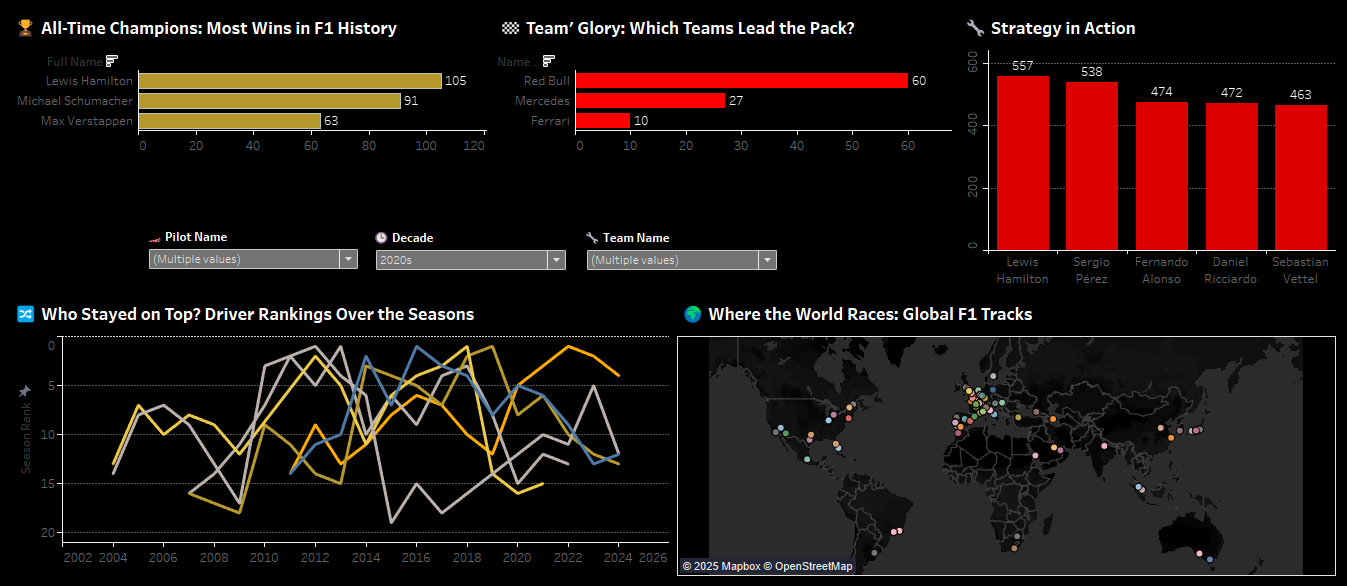Click the race car icon next to Pilot Name
Screen dimensions: 1347x586
(x=154, y=238)
